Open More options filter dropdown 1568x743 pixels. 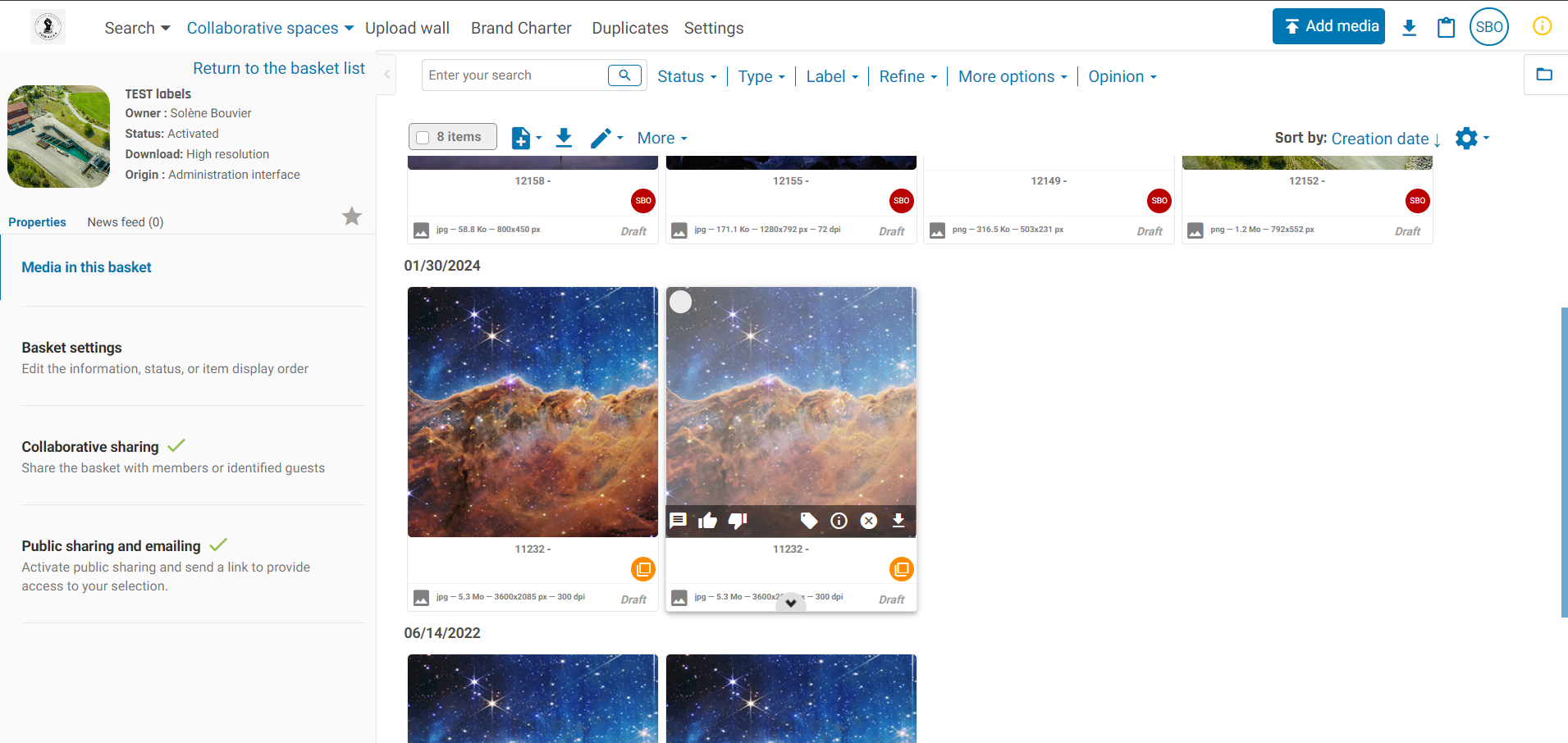point(1013,76)
